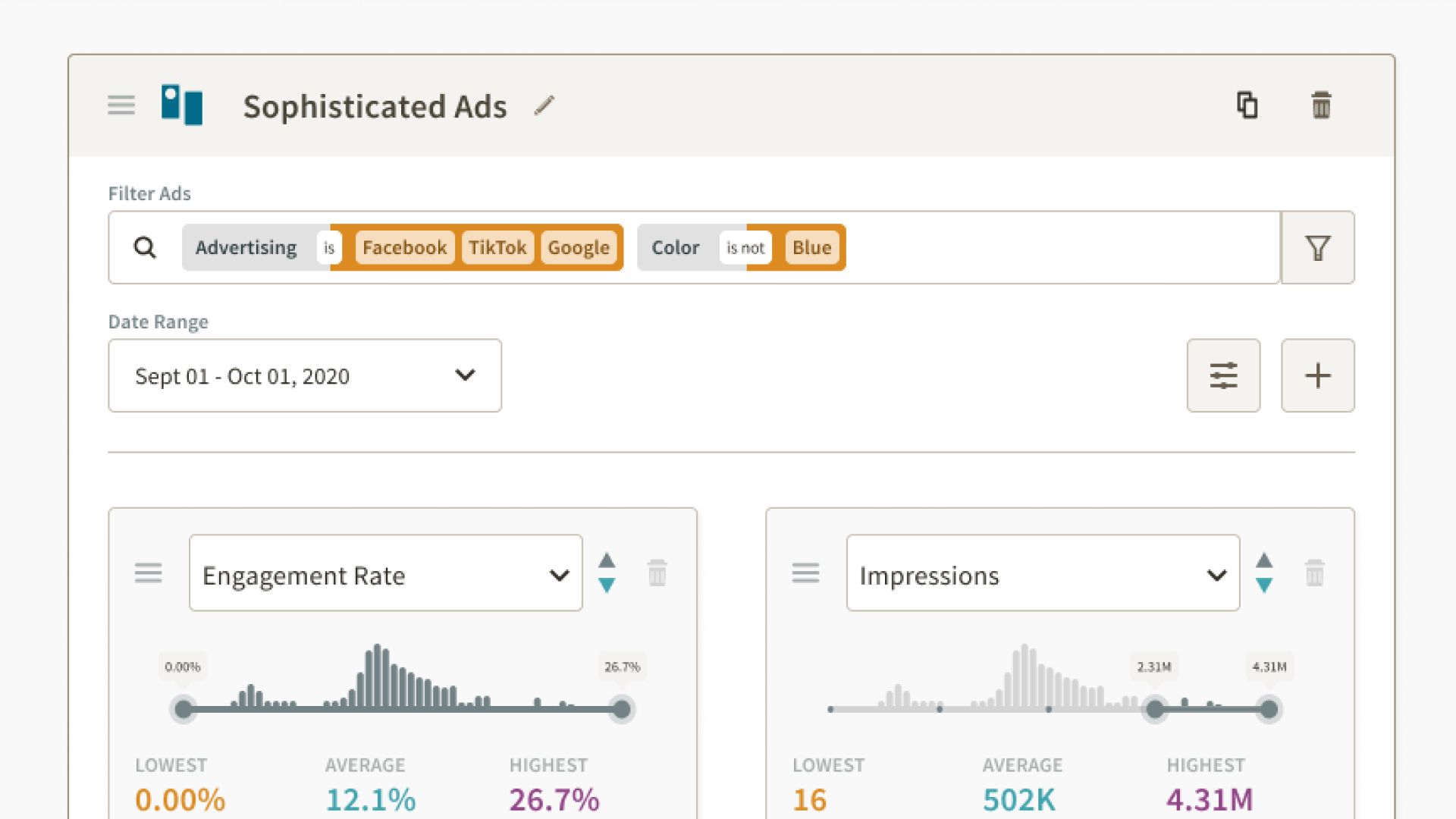Click the plus button to add metric

(1317, 375)
